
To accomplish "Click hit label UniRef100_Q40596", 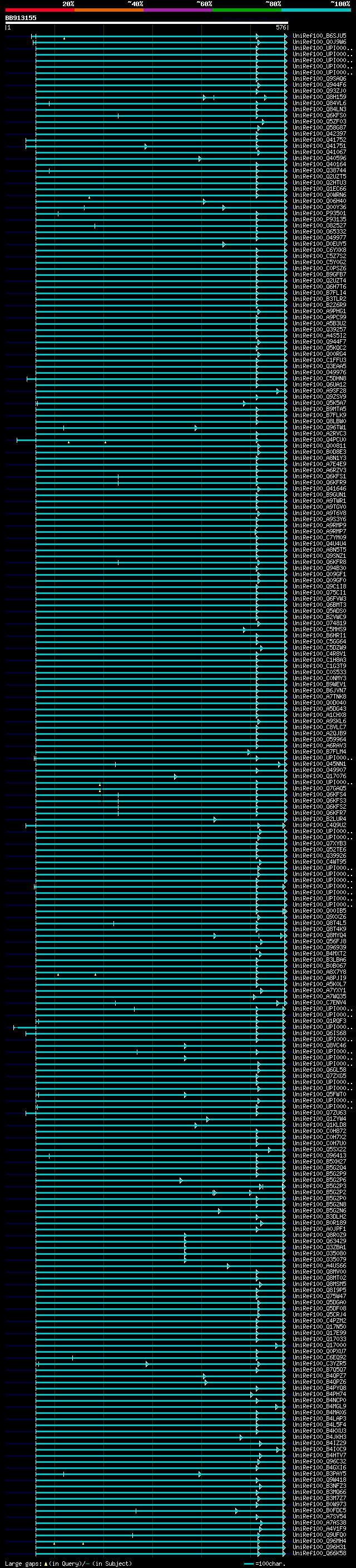I will [x=319, y=159].
